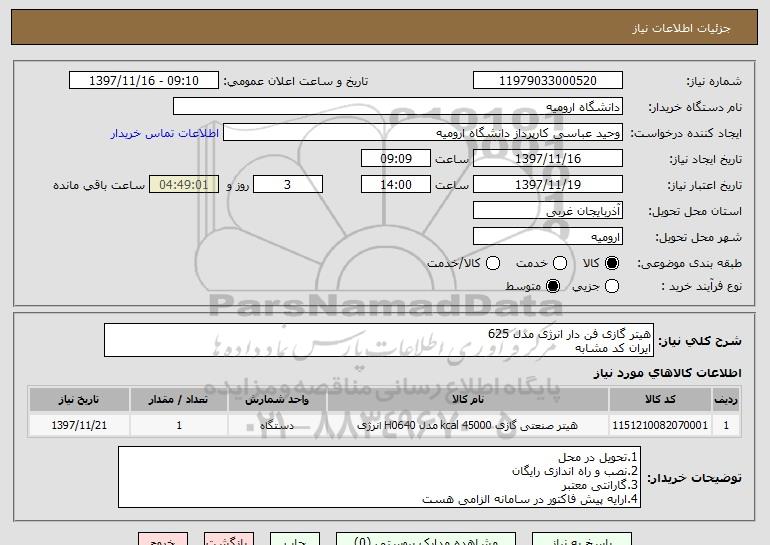Image resolution: width=770 pixels, height=545 pixels.
Task: Click the نام کالا column header
Action: pos(468,400)
